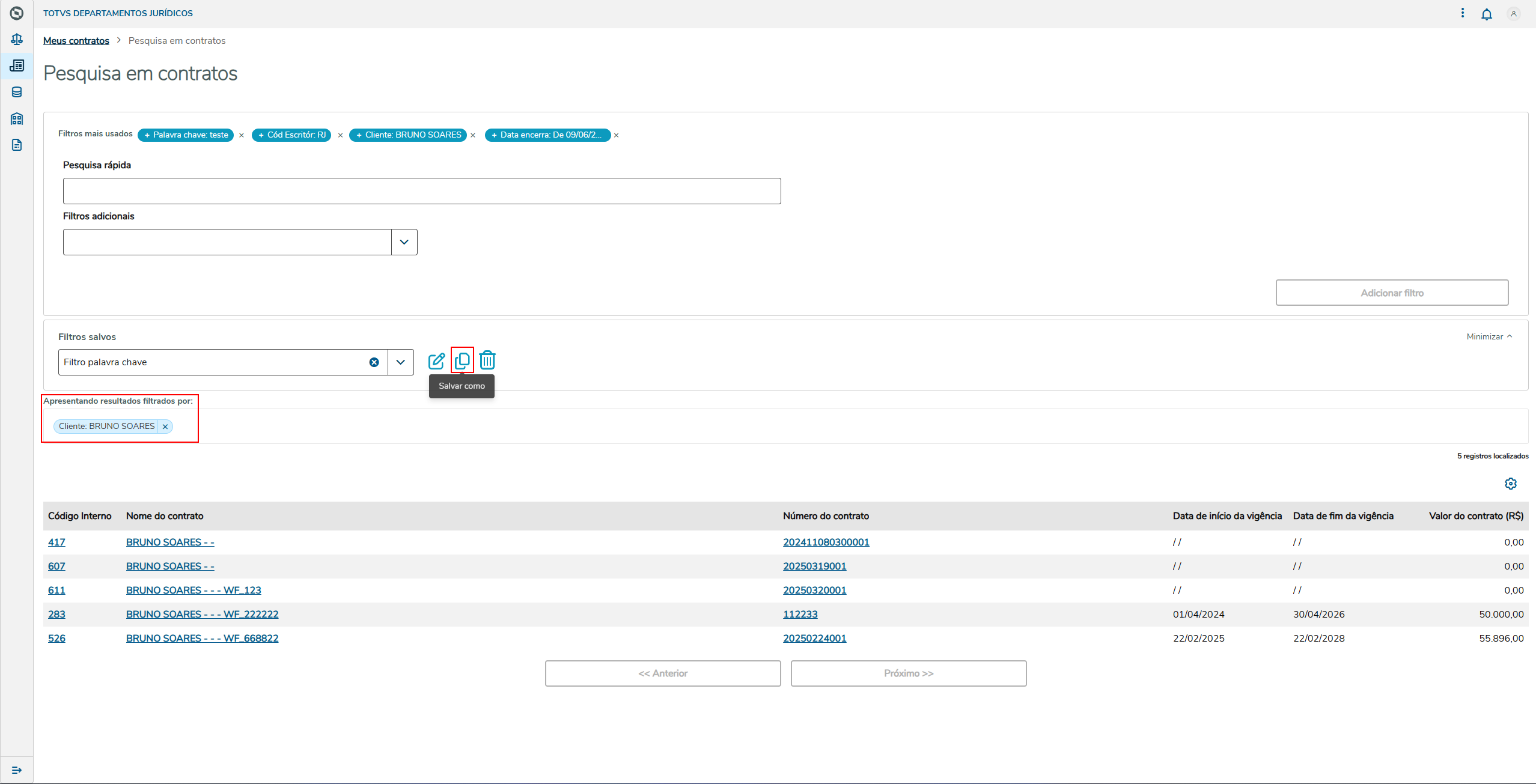The image size is (1536, 784).
Task: Delete saved filter with trash icon
Action: pos(487,360)
